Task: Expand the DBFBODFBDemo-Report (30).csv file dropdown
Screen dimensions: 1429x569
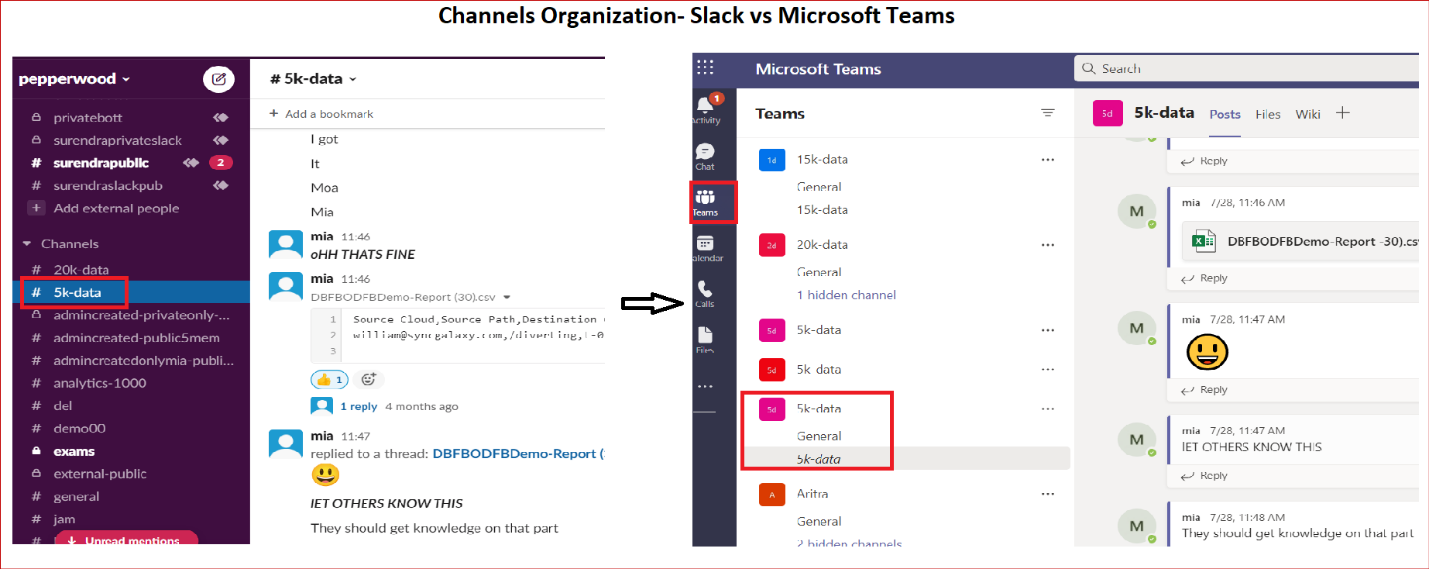Action: [x=507, y=297]
